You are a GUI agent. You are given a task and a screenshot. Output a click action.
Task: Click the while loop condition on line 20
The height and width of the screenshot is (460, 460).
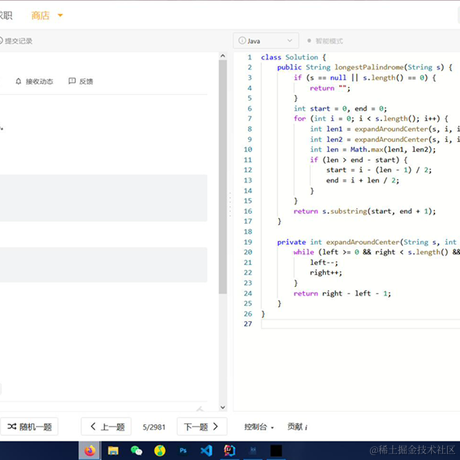pos(377,252)
